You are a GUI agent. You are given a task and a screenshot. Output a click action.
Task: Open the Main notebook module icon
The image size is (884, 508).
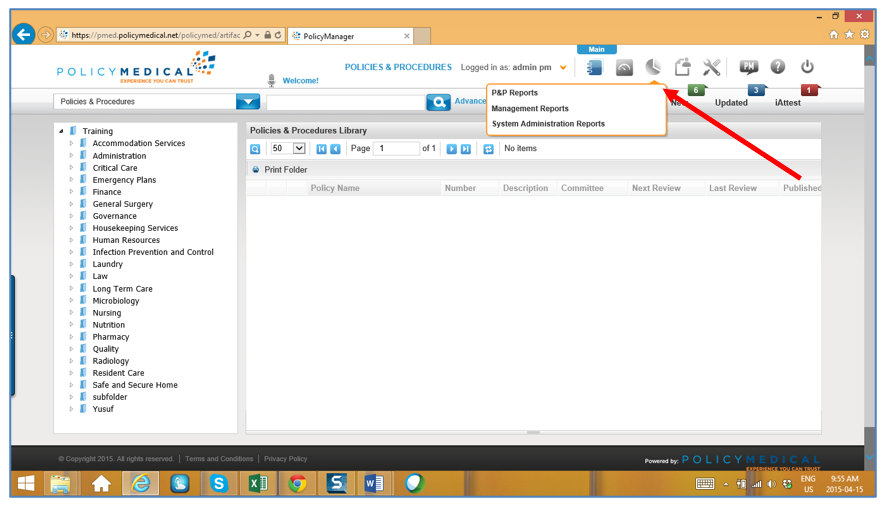(x=594, y=68)
